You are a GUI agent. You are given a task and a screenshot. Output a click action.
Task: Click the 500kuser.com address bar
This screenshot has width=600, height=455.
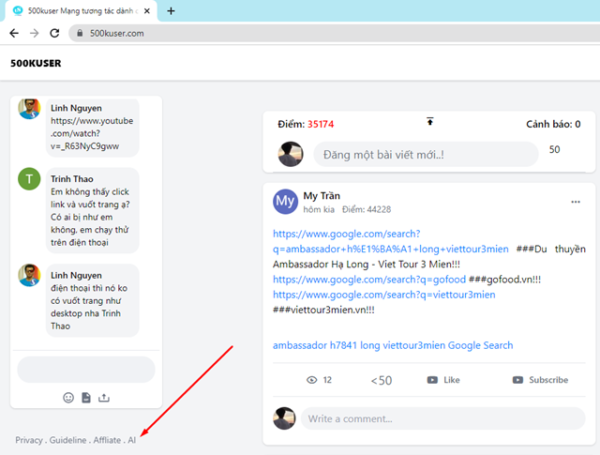[334, 33]
